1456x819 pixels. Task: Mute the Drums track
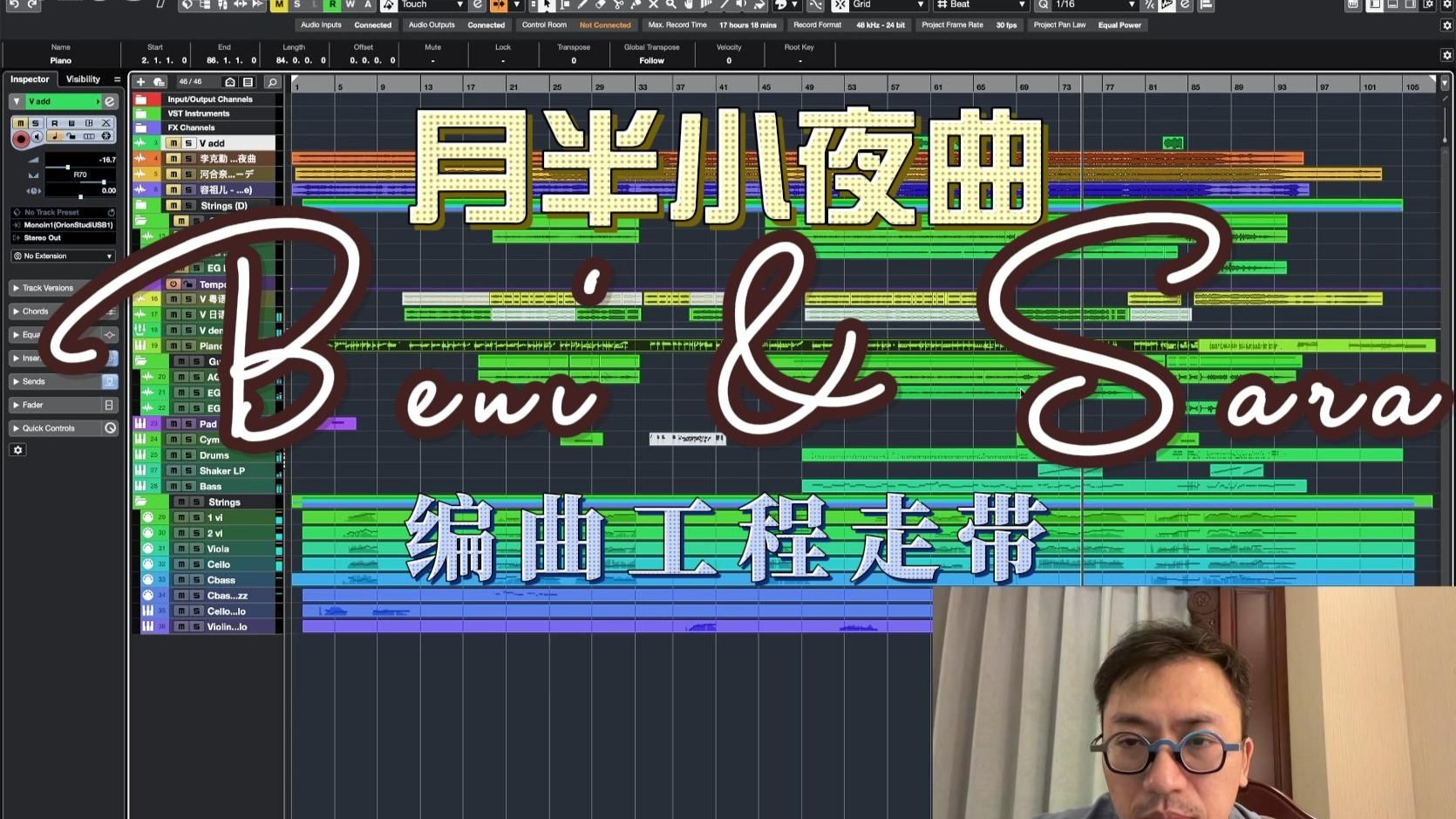point(173,455)
